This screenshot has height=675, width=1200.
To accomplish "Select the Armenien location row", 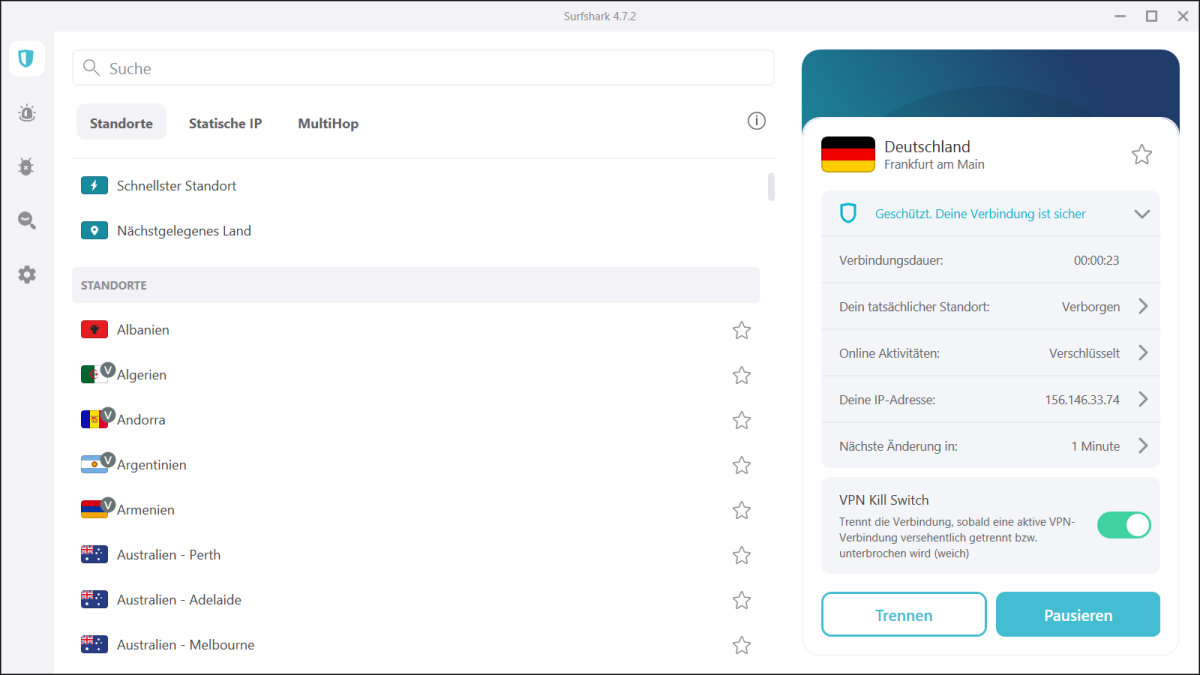I will (x=415, y=510).
